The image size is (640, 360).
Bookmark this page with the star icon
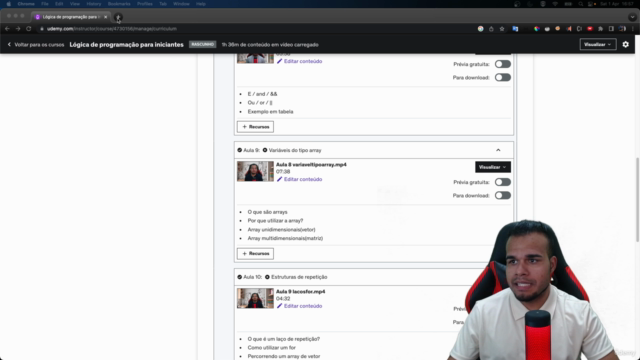coord(502,29)
